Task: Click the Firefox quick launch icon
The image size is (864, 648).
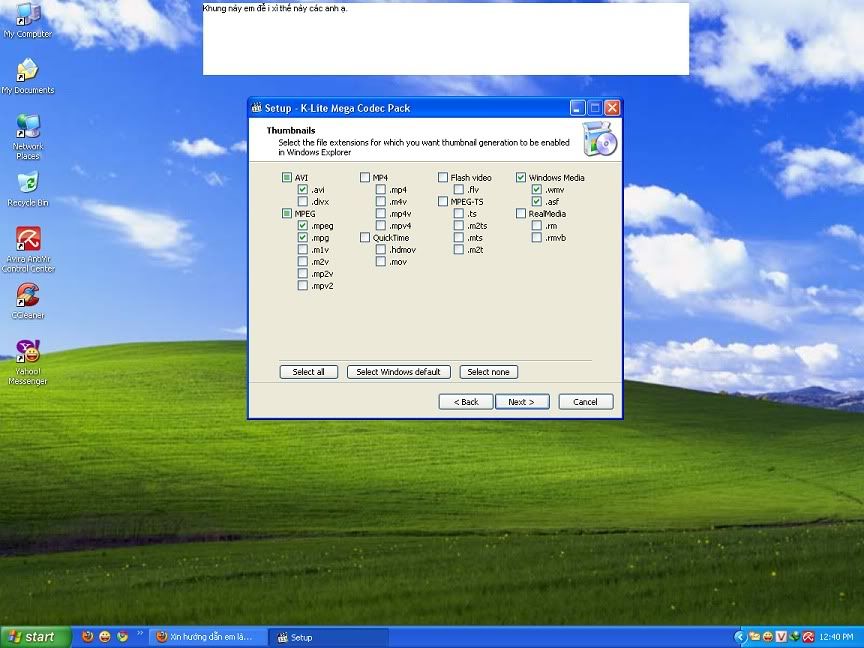Action: point(88,637)
